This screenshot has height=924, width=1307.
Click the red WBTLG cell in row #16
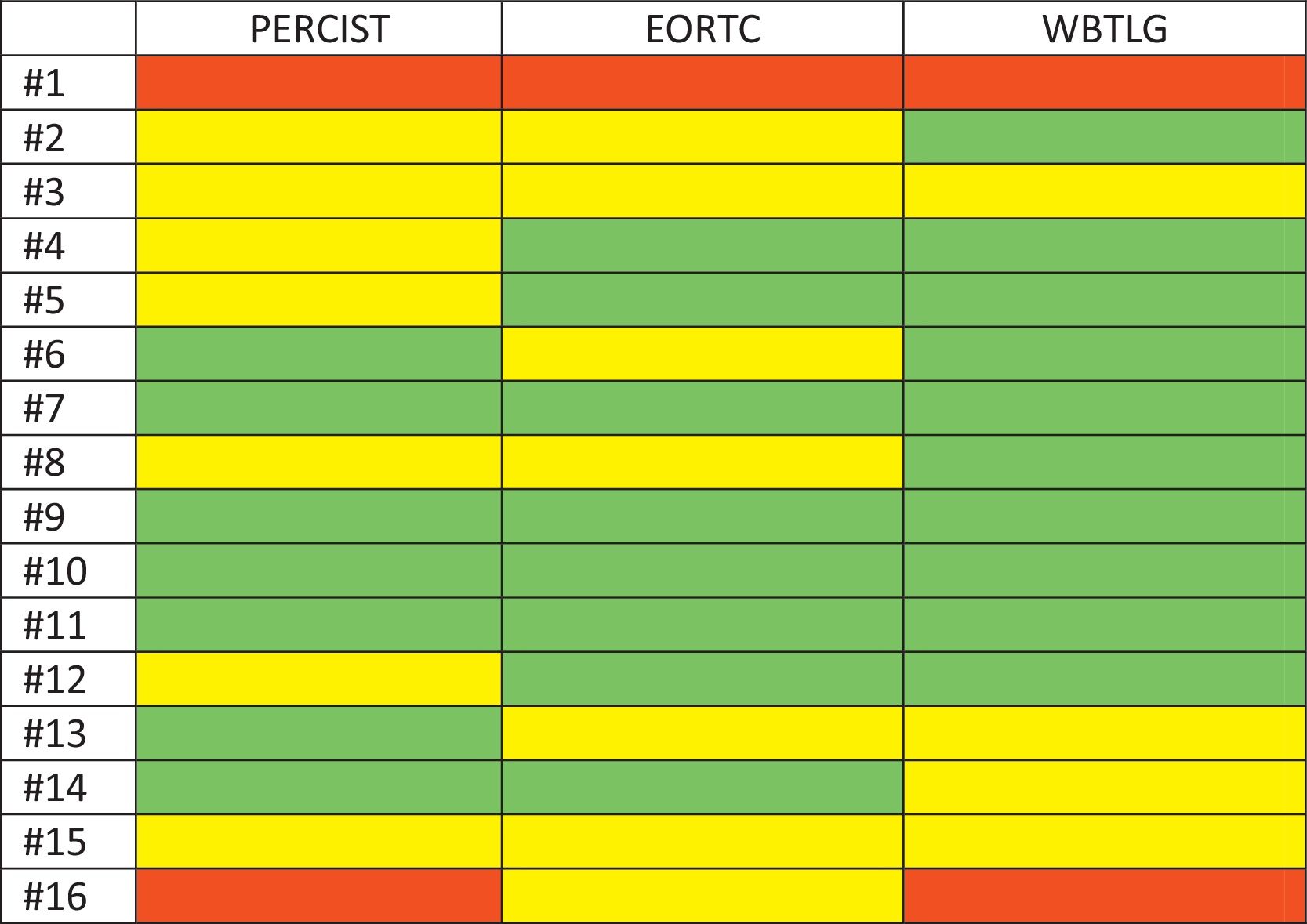(x=1104, y=897)
